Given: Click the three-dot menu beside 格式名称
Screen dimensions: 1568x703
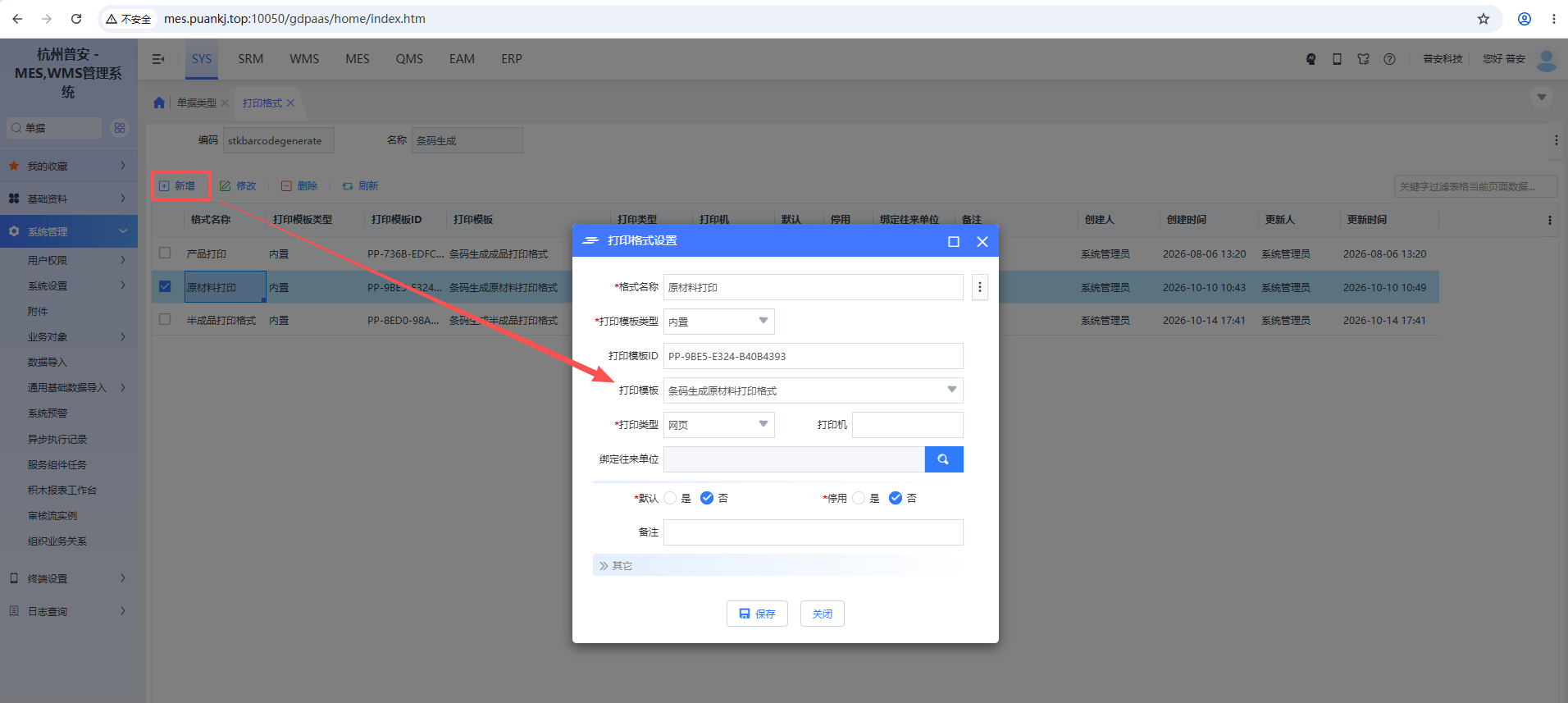Looking at the screenshot, I should 979,287.
